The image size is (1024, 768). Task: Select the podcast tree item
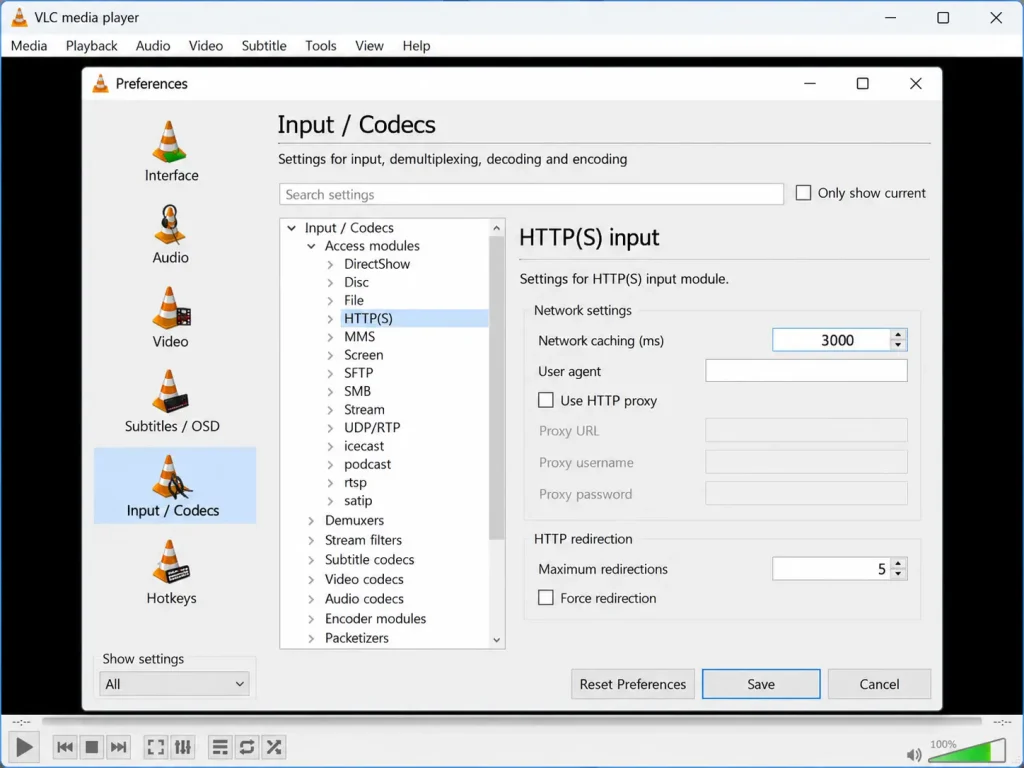[x=367, y=464]
